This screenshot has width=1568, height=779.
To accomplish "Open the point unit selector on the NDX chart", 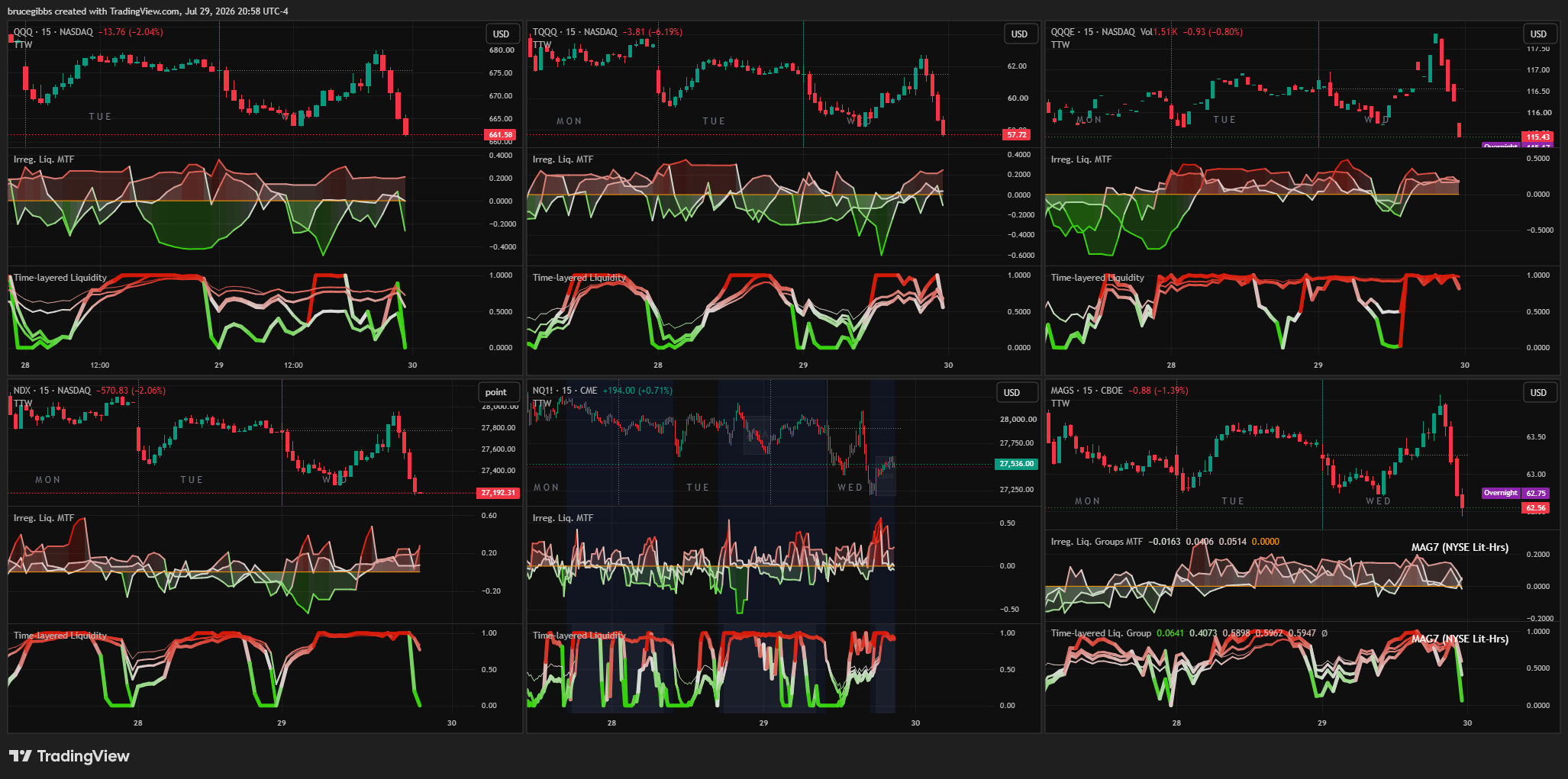I will pyautogui.click(x=496, y=392).
